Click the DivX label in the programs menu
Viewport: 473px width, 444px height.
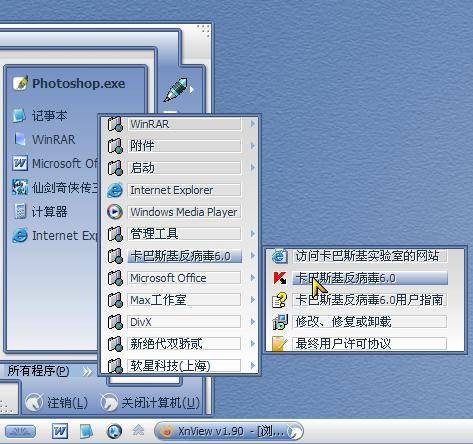click(x=141, y=322)
